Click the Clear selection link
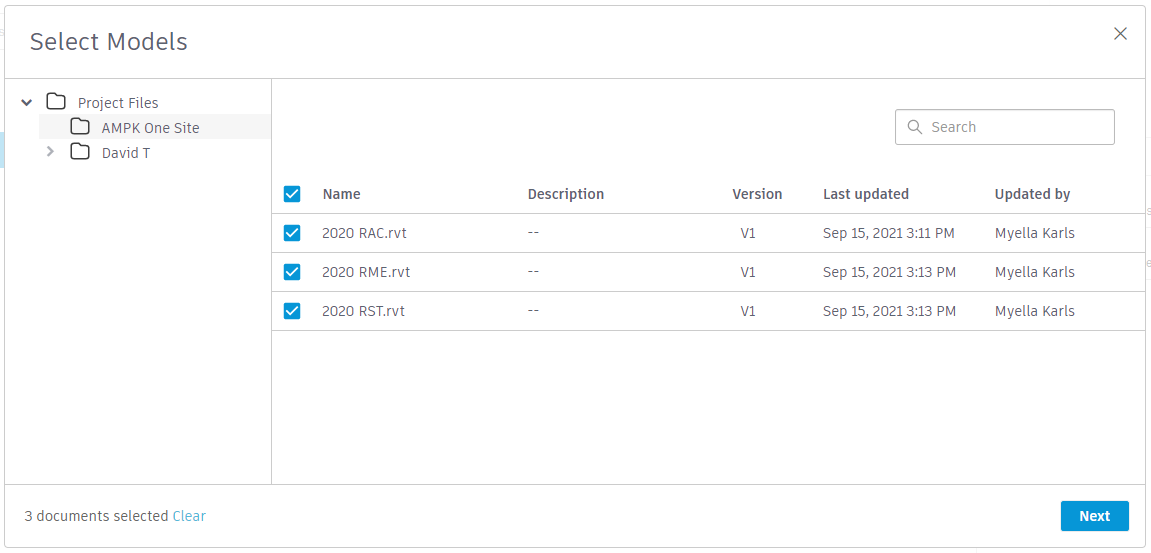 pyautogui.click(x=189, y=516)
